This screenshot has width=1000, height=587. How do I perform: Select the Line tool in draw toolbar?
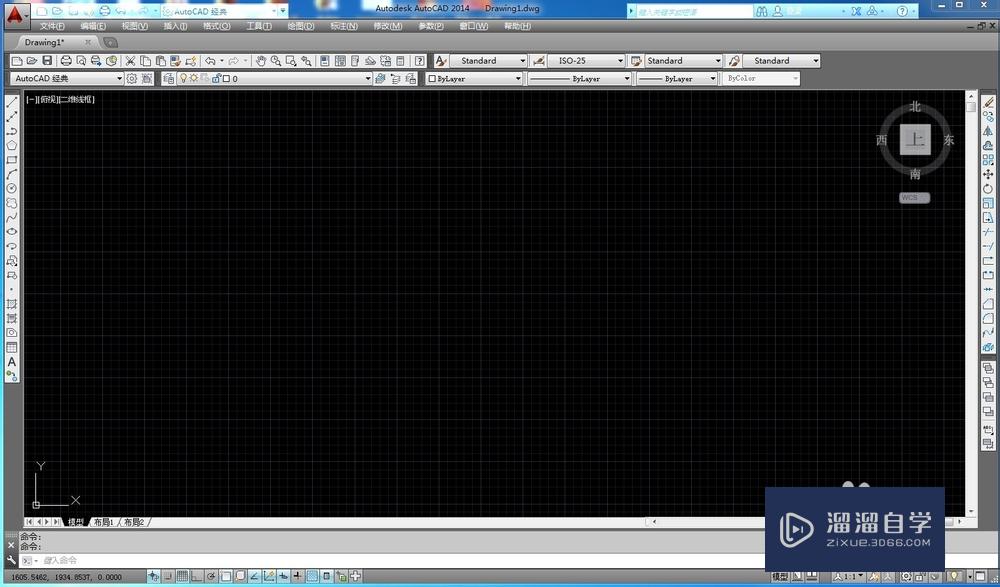[11, 102]
